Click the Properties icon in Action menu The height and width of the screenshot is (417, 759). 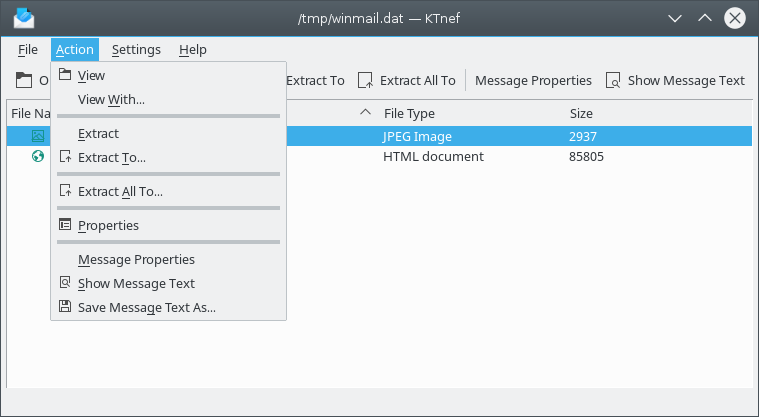(65, 225)
